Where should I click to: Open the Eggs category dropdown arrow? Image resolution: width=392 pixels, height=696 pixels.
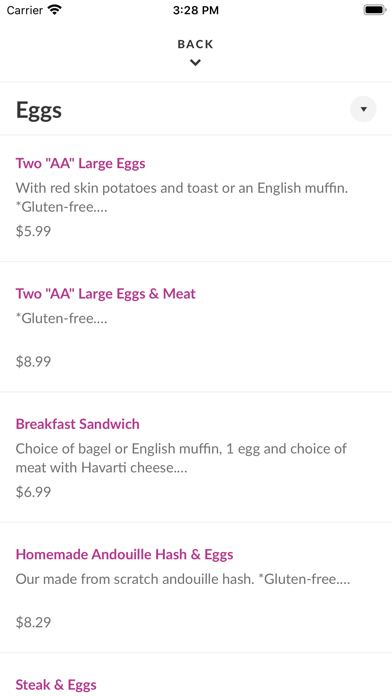click(x=363, y=109)
